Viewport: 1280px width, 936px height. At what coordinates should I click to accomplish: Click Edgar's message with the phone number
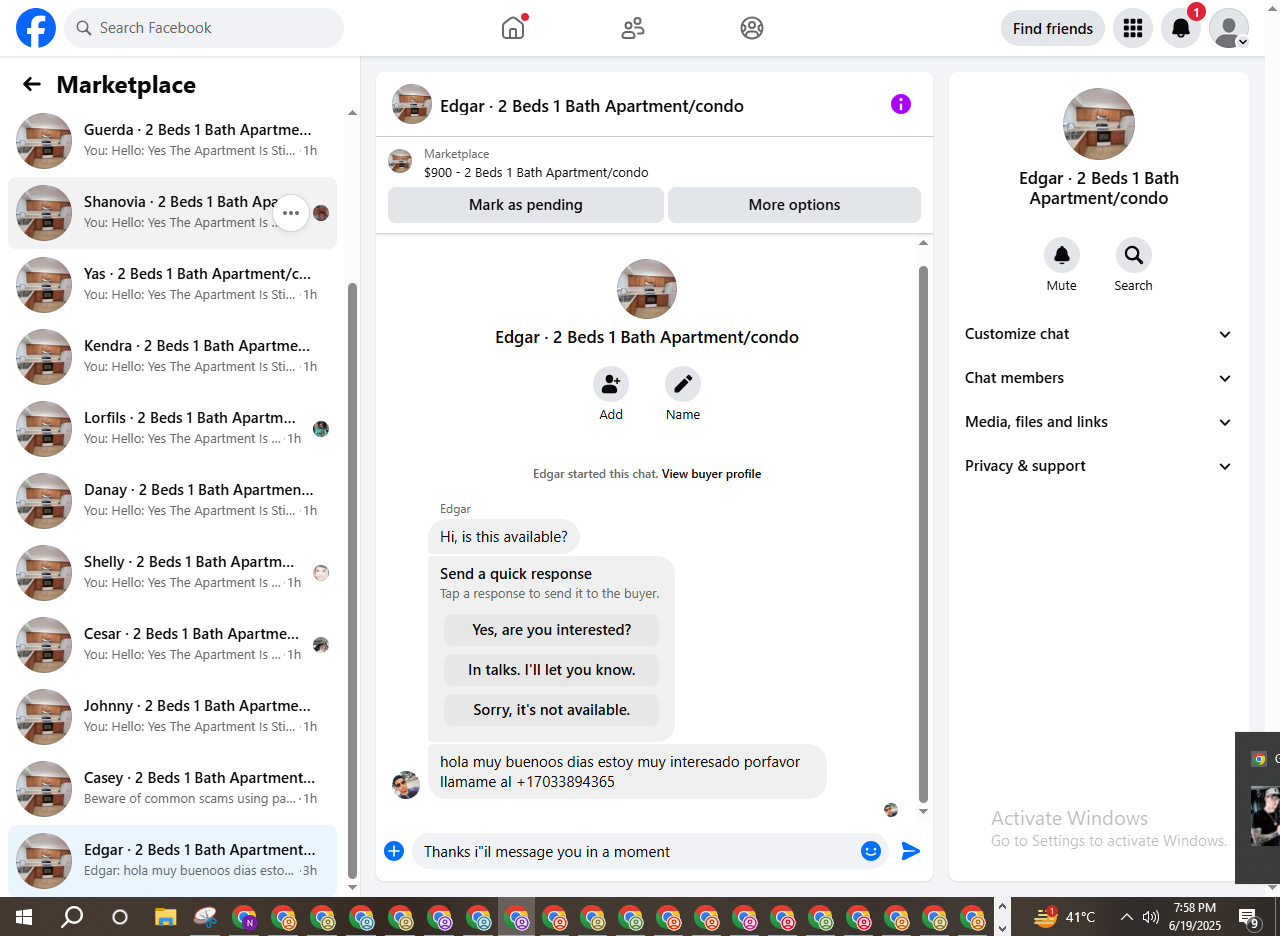pyautogui.click(x=627, y=772)
